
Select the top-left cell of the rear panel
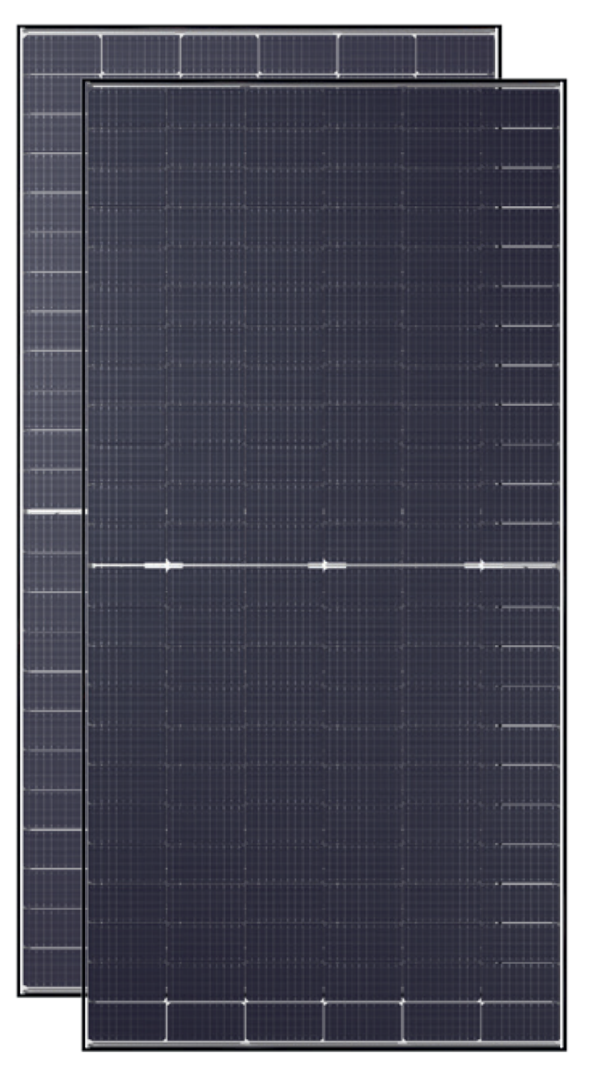click(x=62, y=53)
